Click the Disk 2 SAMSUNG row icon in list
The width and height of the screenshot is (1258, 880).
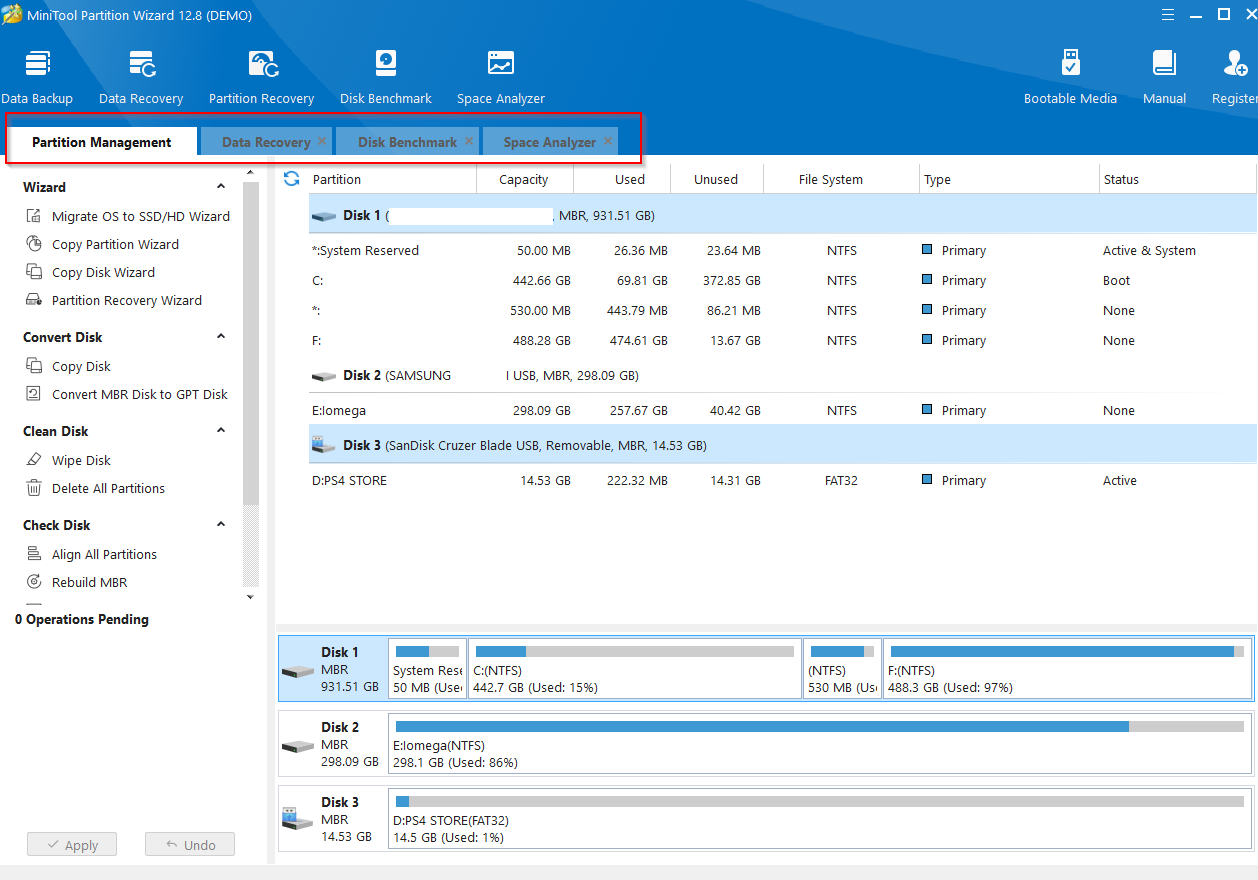tap(324, 376)
